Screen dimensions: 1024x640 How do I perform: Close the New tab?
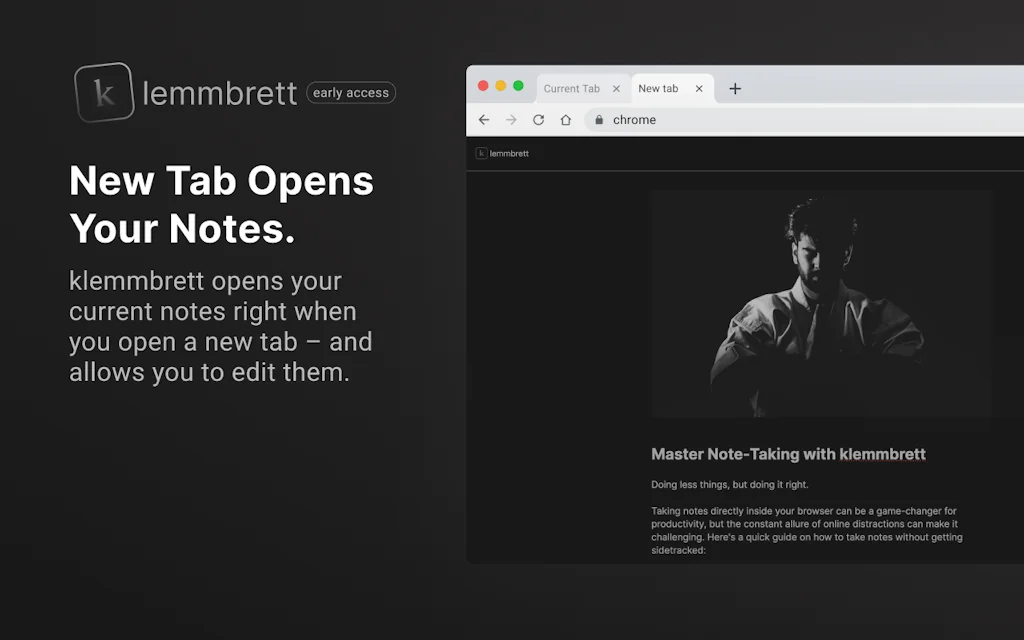[x=701, y=88]
